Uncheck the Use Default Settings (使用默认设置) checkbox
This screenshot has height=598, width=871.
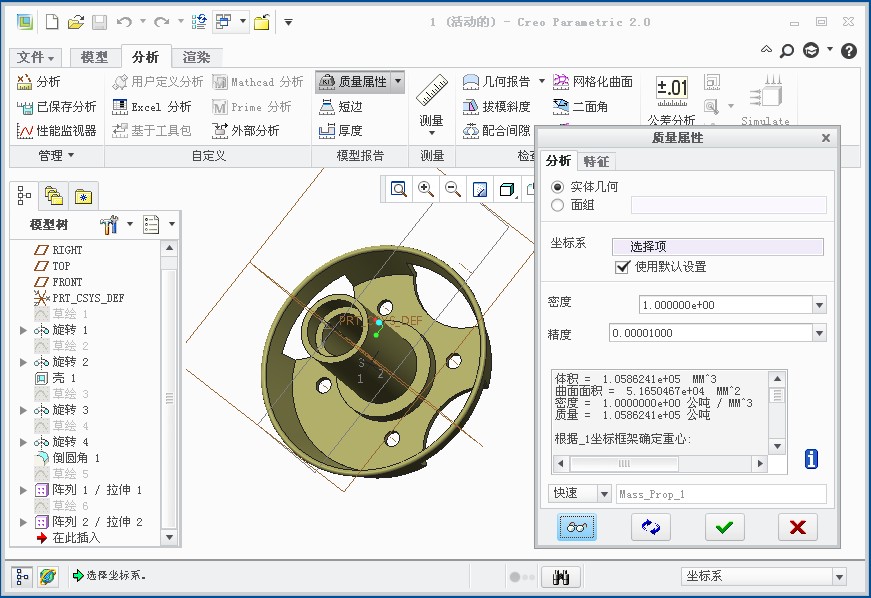click(623, 267)
